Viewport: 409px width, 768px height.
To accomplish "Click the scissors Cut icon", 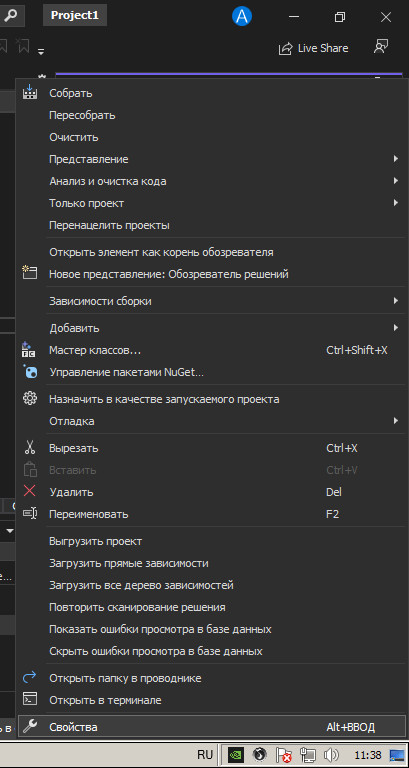I will [x=30, y=448].
